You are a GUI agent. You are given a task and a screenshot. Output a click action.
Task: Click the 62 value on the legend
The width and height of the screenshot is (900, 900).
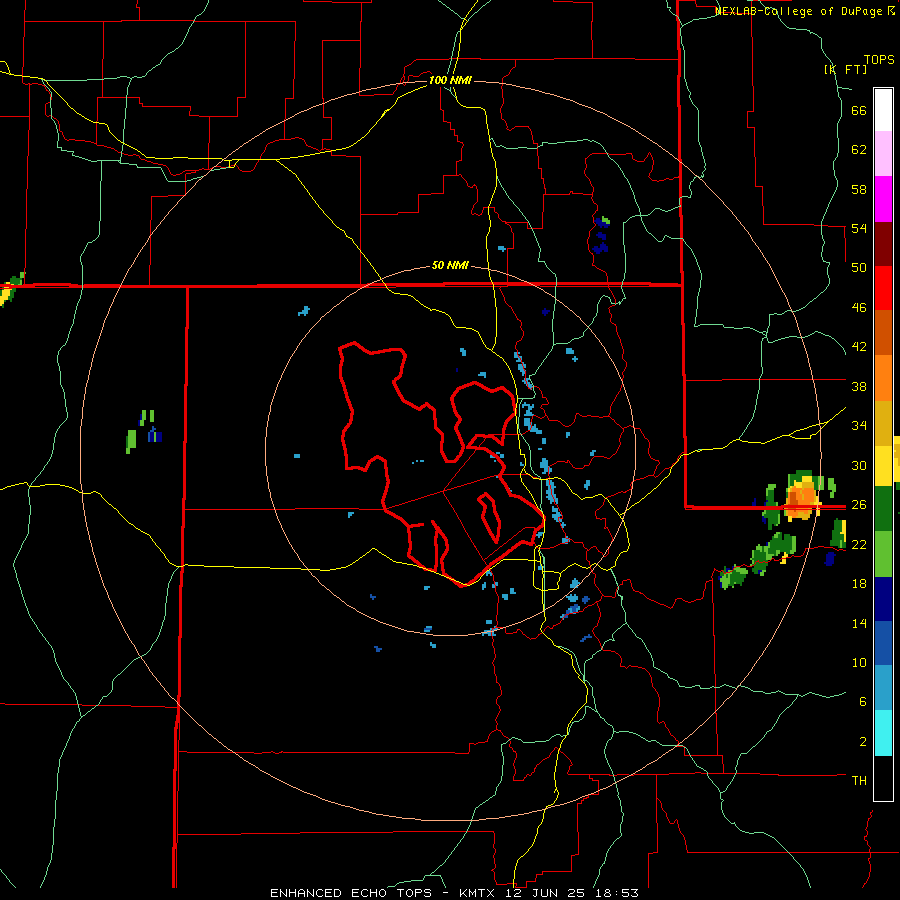(859, 150)
